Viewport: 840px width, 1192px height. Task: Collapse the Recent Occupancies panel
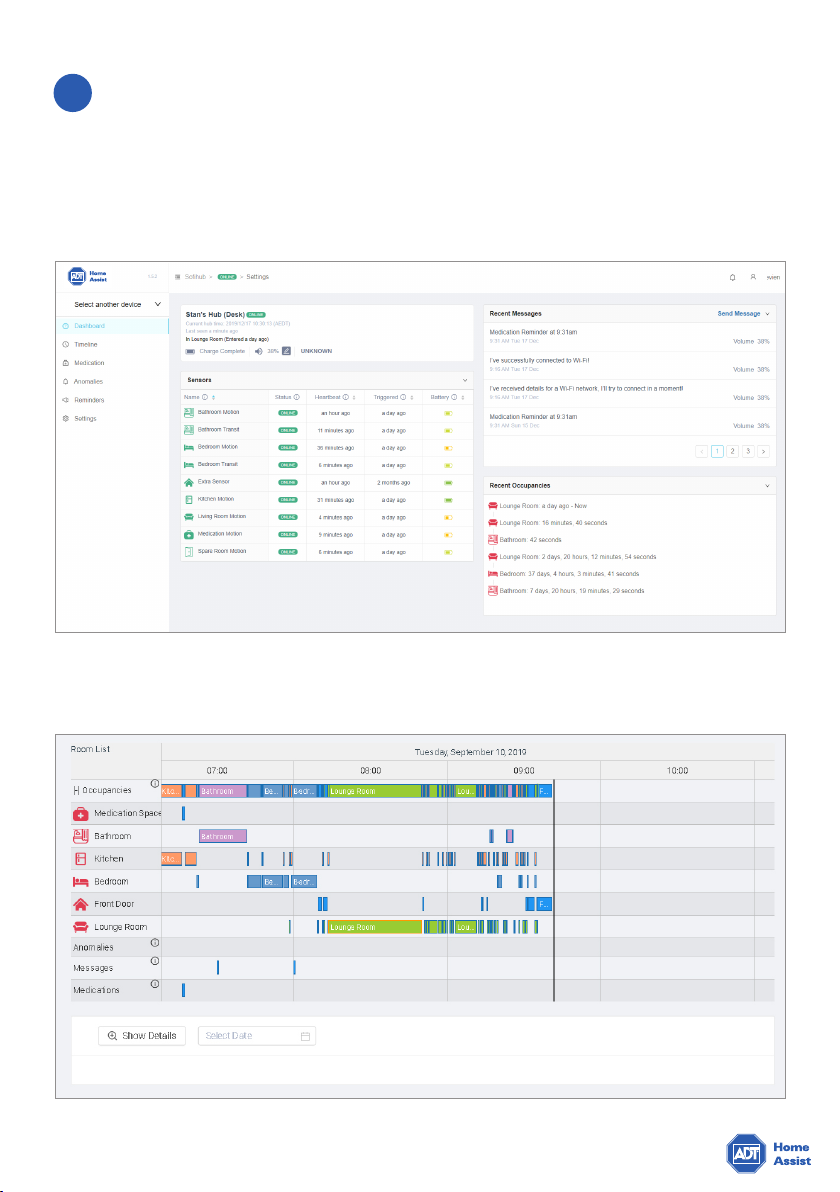[x=767, y=486]
